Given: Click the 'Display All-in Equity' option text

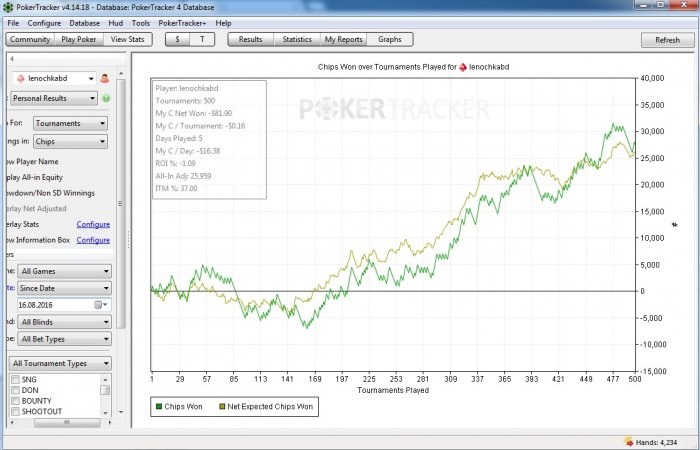Looking at the screenshot, I should (x=36, y=177).
